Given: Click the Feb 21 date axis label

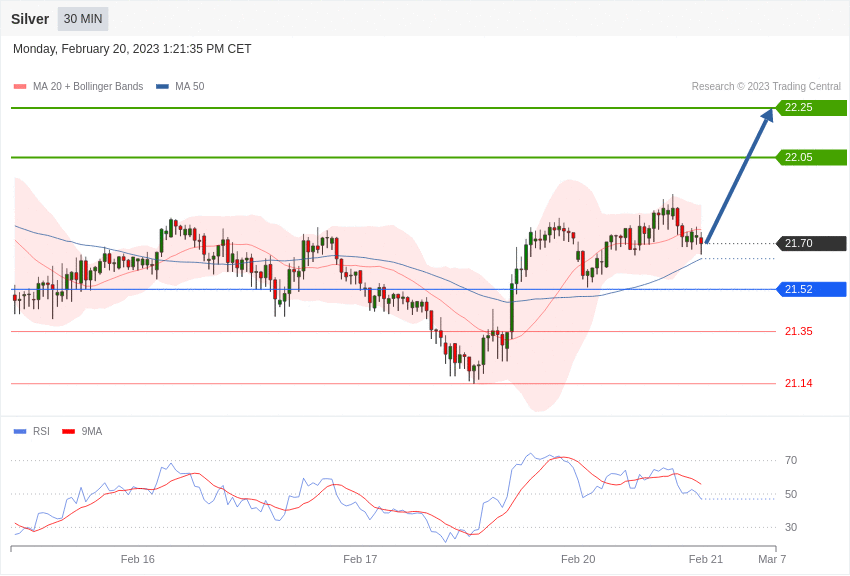Looking at the screenshot, I should tap(706, 559).
